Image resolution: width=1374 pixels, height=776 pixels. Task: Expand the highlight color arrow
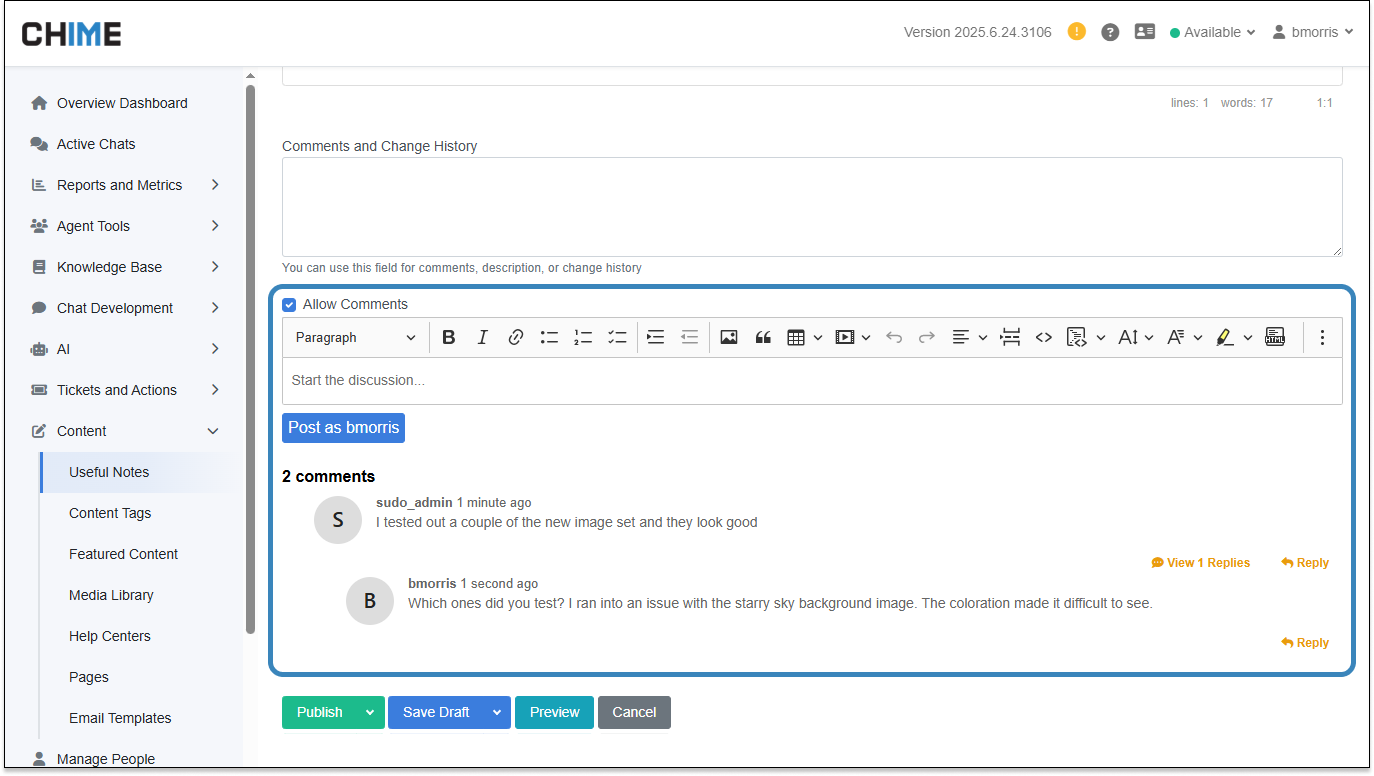(1248, 338)
